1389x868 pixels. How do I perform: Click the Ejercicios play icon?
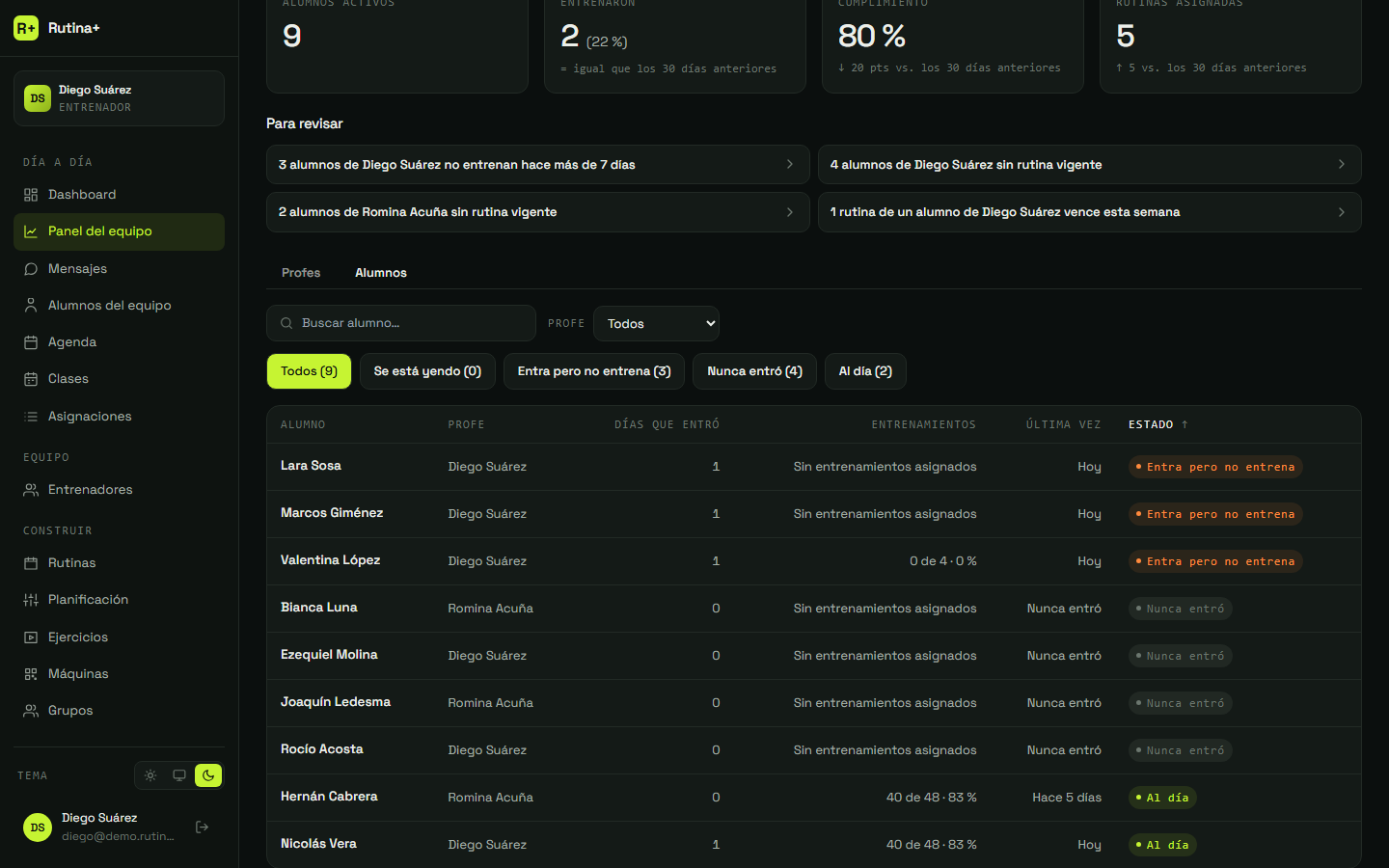coord(31,637)
